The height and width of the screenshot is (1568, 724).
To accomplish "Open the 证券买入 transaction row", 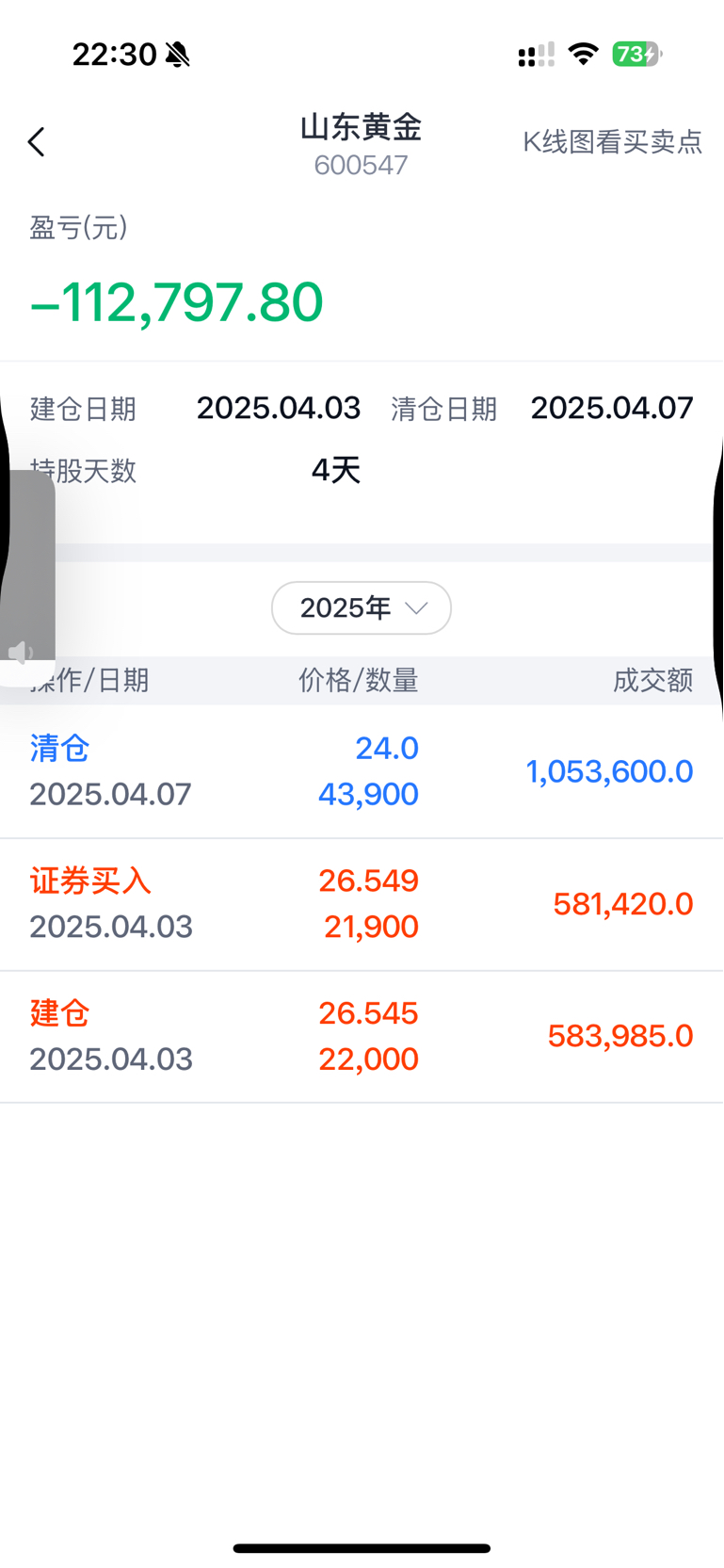I will [x=362, y=904].
